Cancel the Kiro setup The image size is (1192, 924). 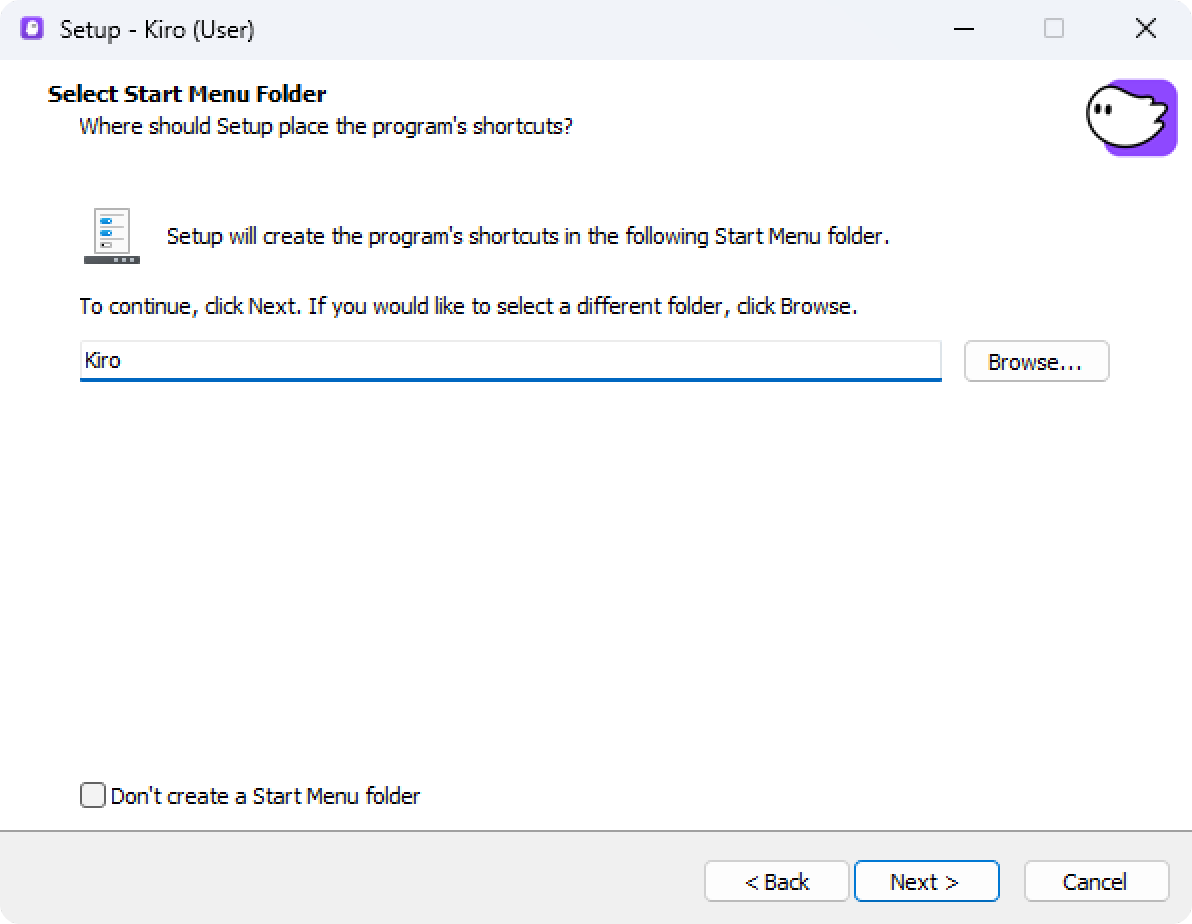[1095, 881]
